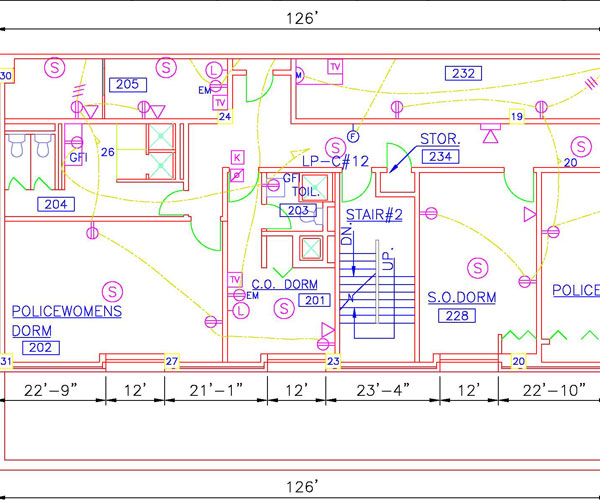Click the TV symbol beside tag 24
Image resolution: width=600 pixels, height=500 pixels.
tap(220, 103)
